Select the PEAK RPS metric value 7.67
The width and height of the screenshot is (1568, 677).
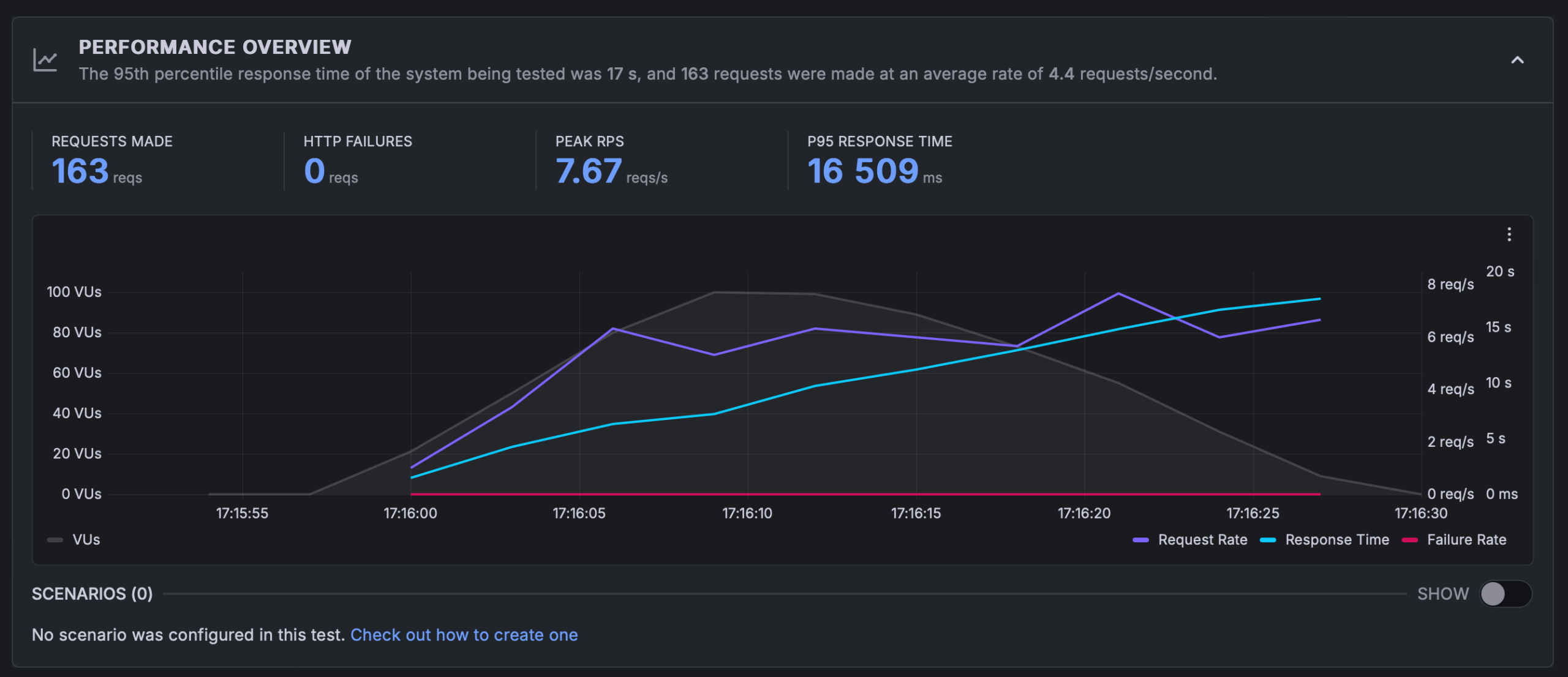[588, 171]
